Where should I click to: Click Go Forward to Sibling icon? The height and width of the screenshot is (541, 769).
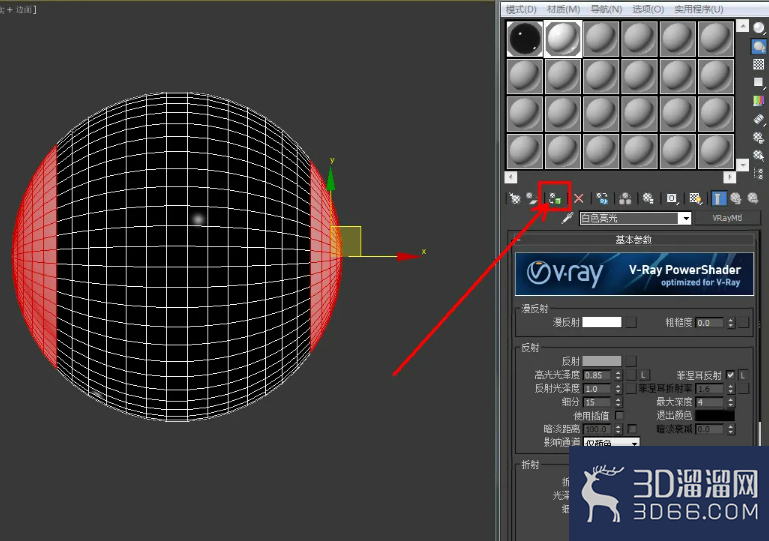[753, 198]
